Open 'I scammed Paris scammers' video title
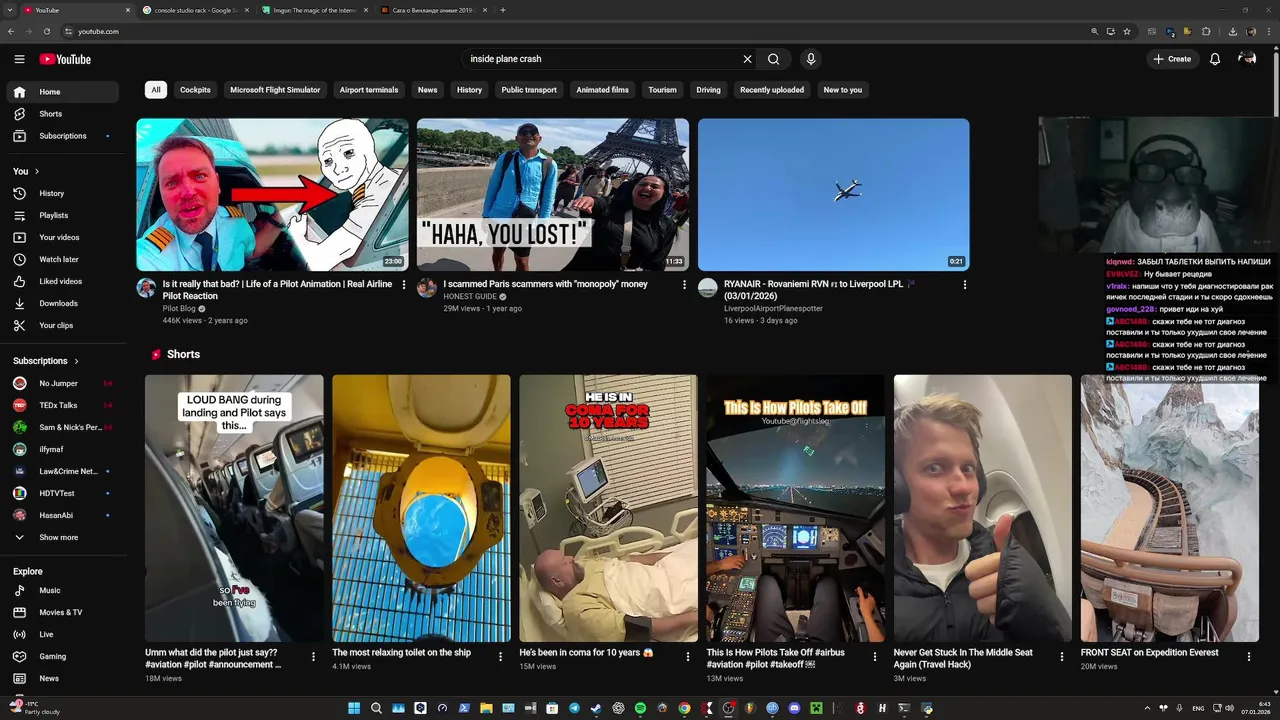The width and height of the screenshot is (1280, 720). click(546, 284)
